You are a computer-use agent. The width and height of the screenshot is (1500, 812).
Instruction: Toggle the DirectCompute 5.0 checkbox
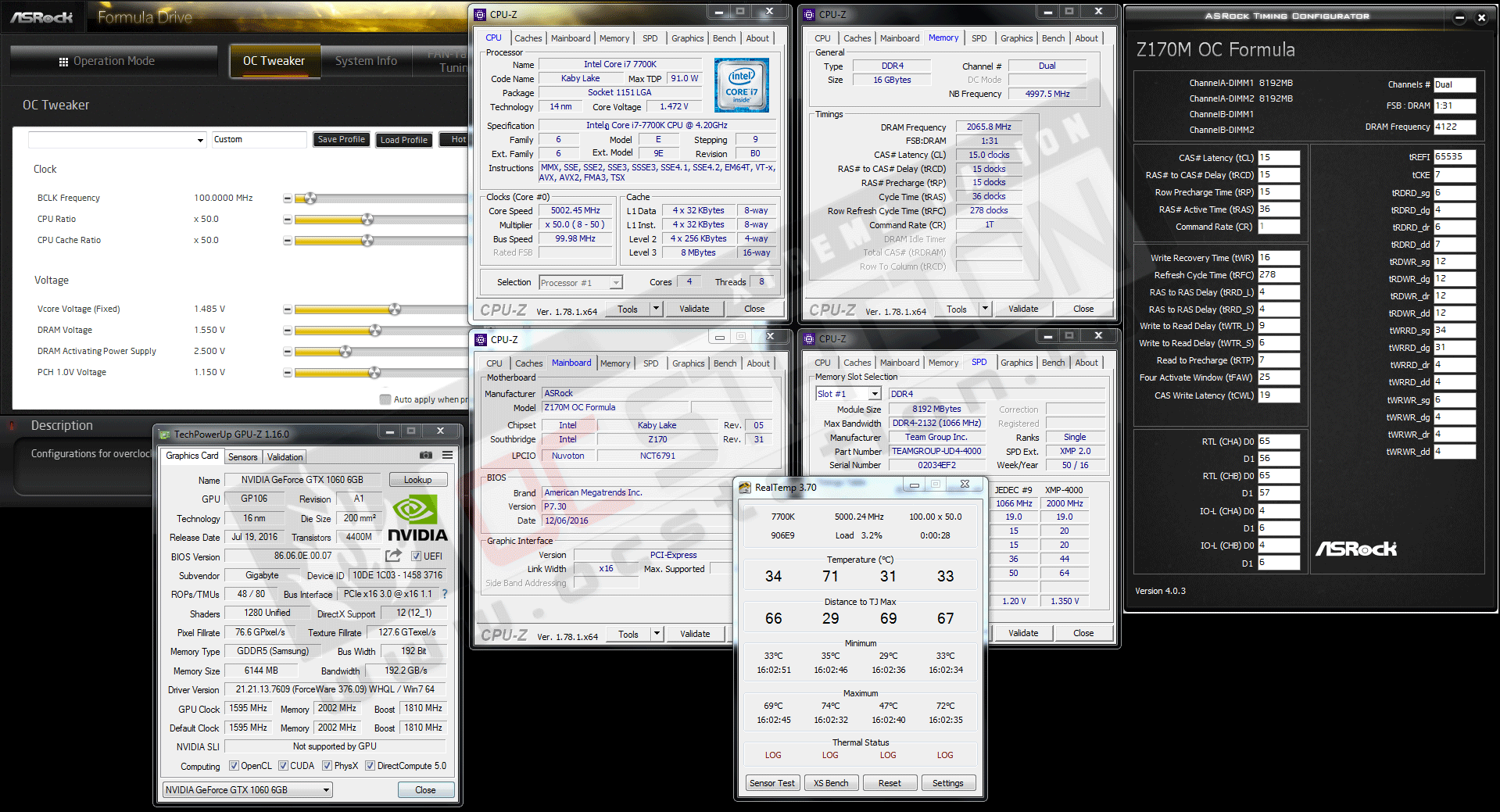pos(371,766)
